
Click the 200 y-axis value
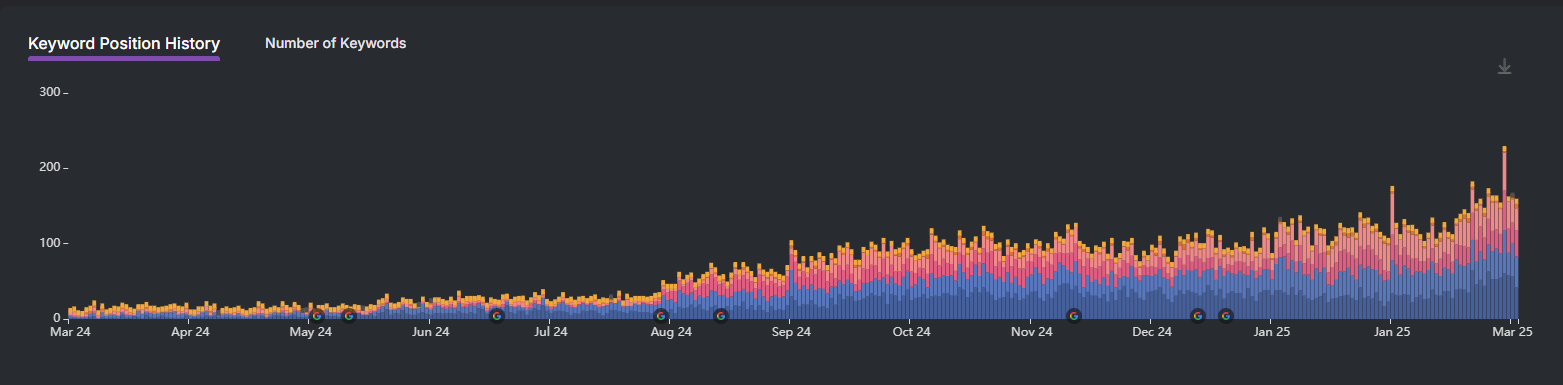[50, 167]
